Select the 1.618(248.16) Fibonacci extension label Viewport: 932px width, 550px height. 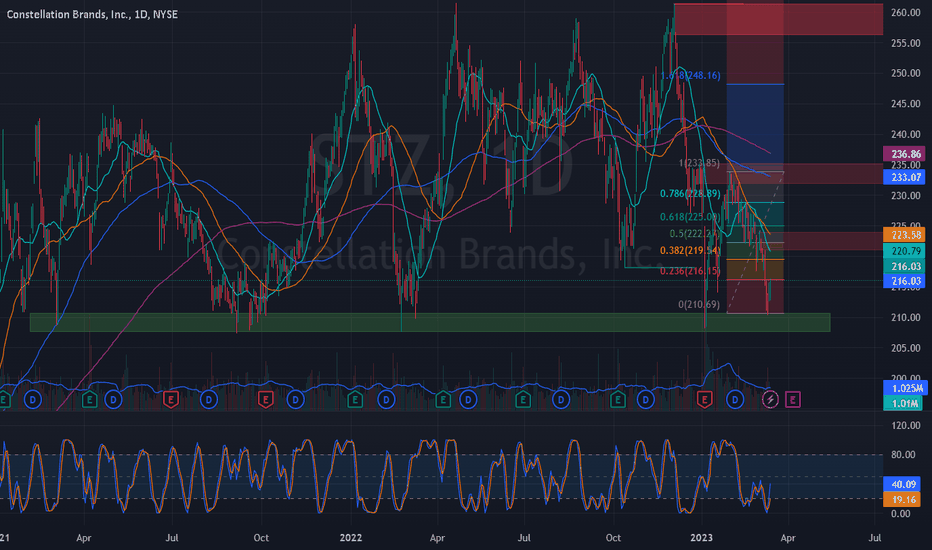(690, 76)
